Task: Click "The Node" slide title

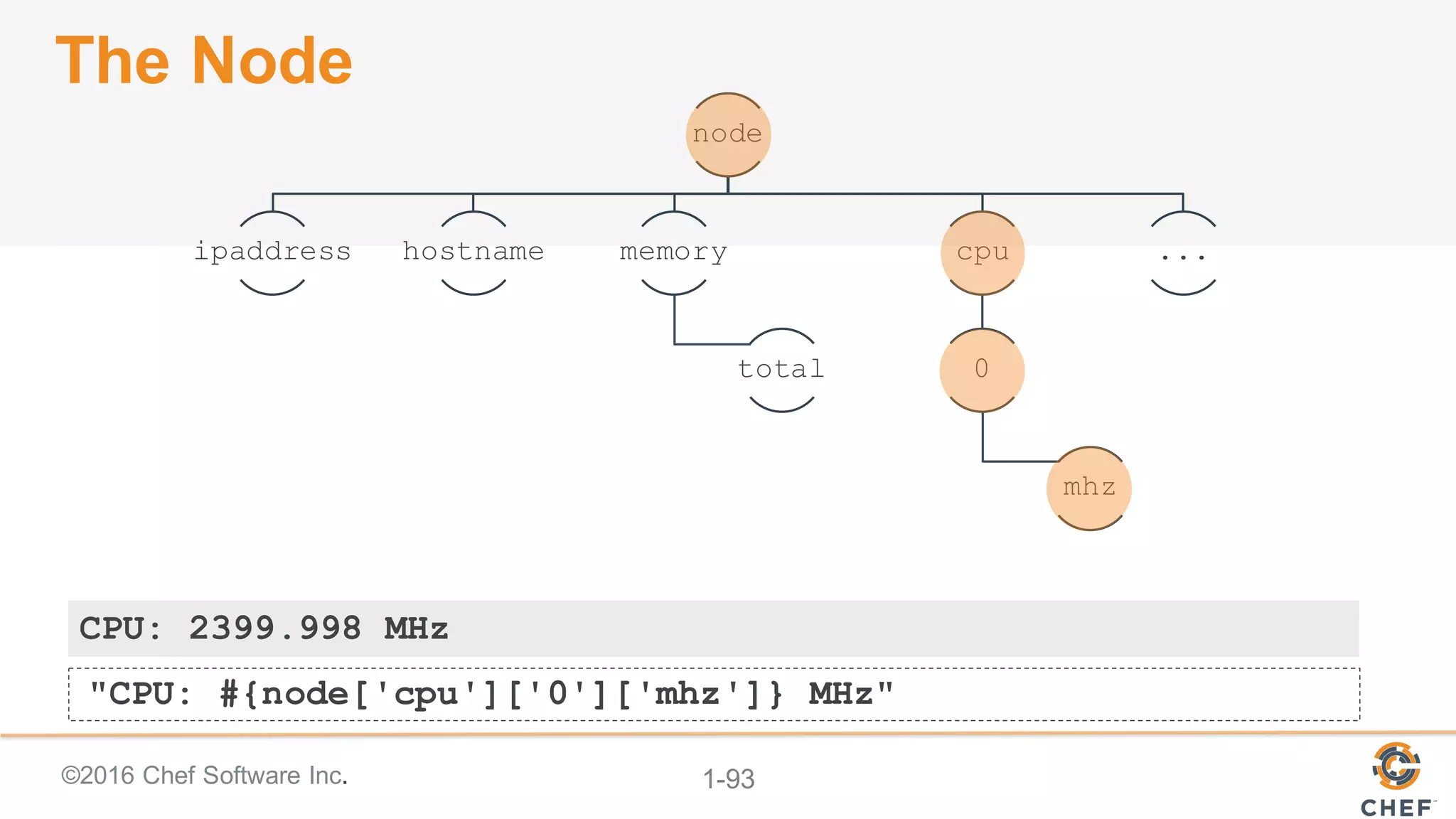Action: click(x=204, y=61)
